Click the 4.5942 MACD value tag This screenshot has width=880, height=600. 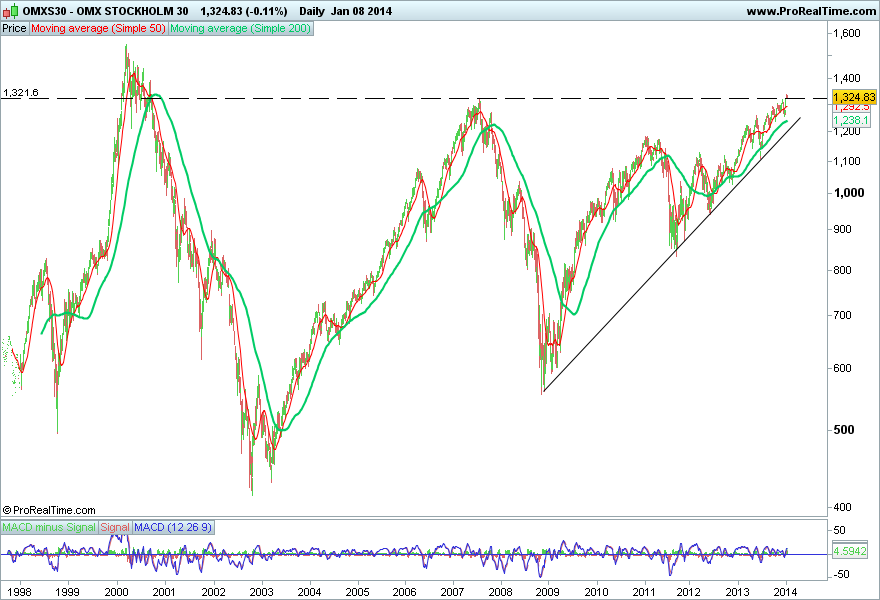tap(850, 551)
